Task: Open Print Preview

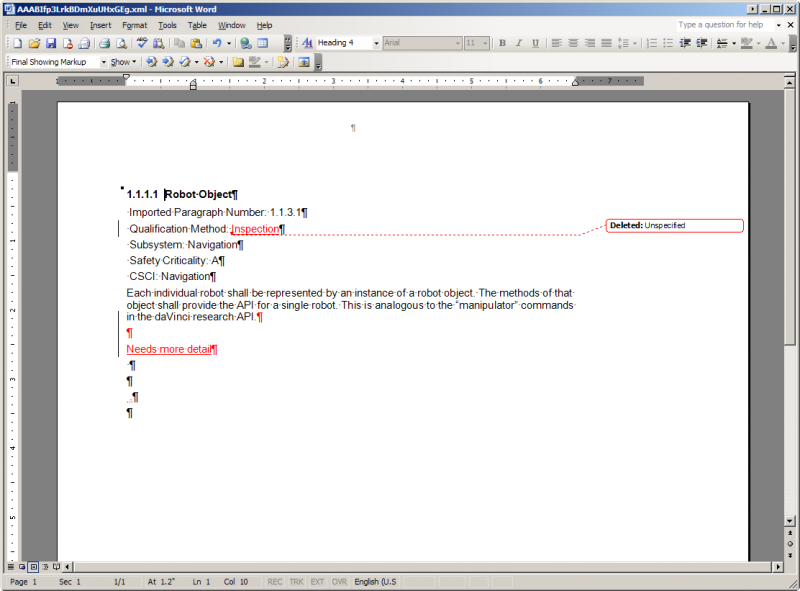Action: (121, 43)
